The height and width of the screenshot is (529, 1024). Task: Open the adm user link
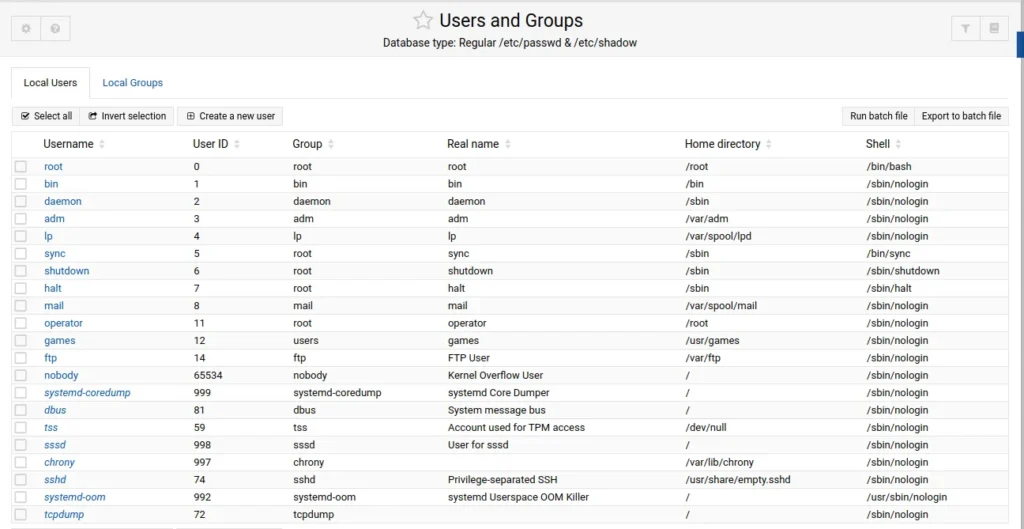pos(54,219)
